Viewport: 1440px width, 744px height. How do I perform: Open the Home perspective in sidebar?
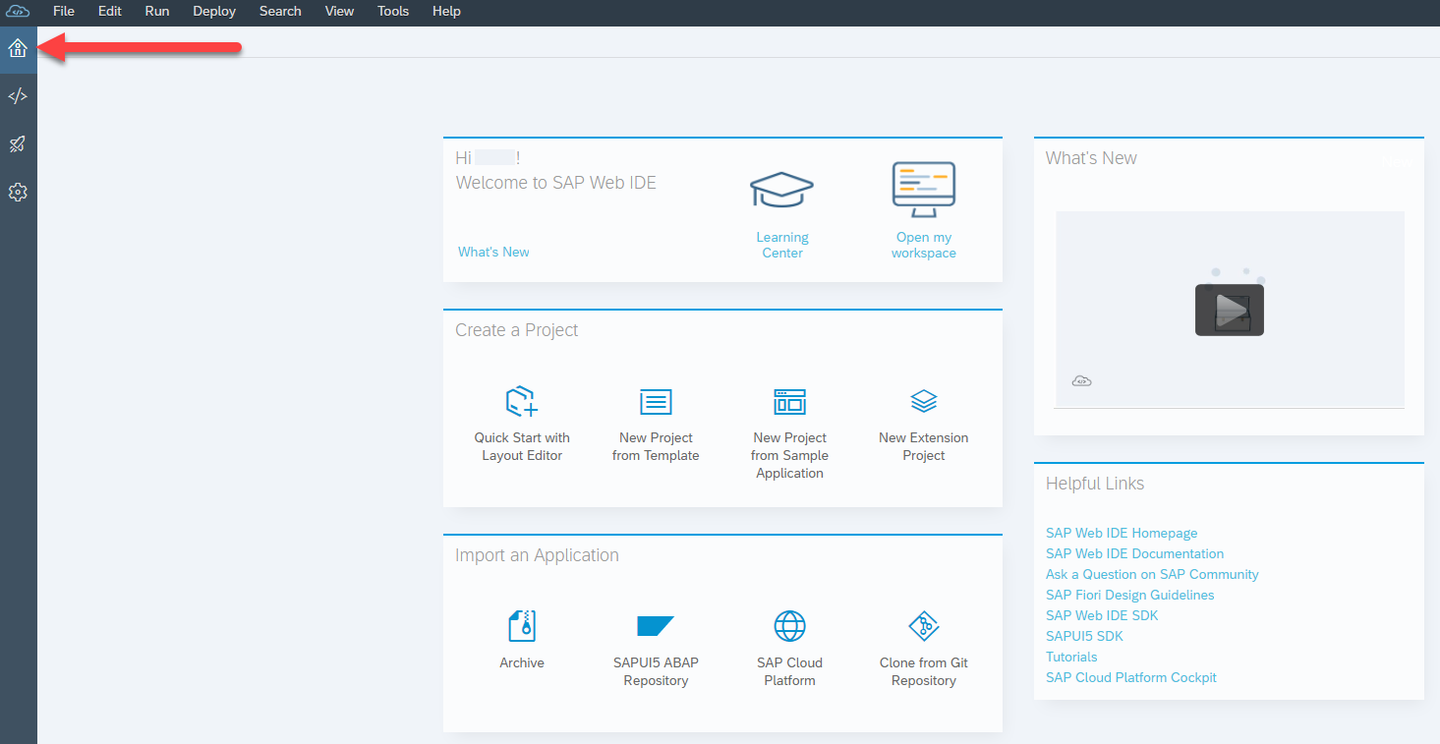click(x=17, y=48)
